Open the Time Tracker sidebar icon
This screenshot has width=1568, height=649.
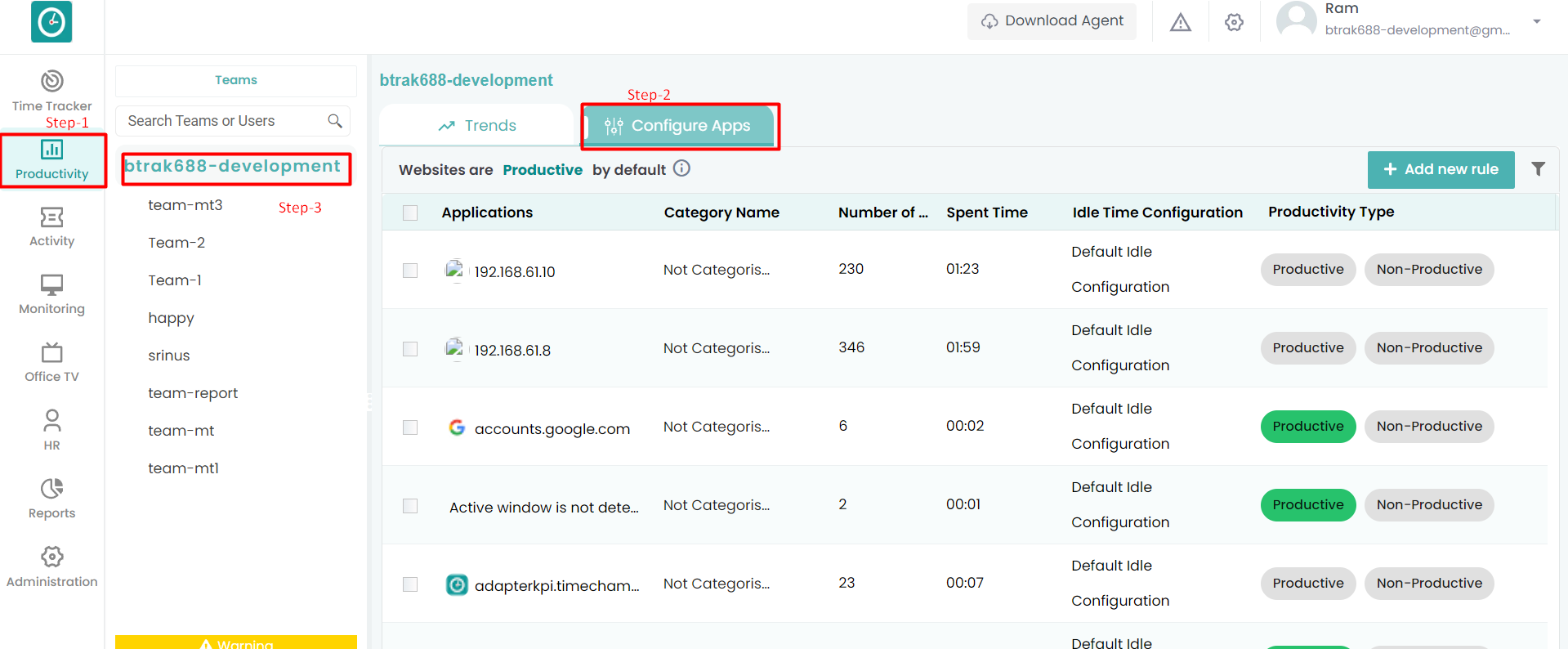point(52,82)
